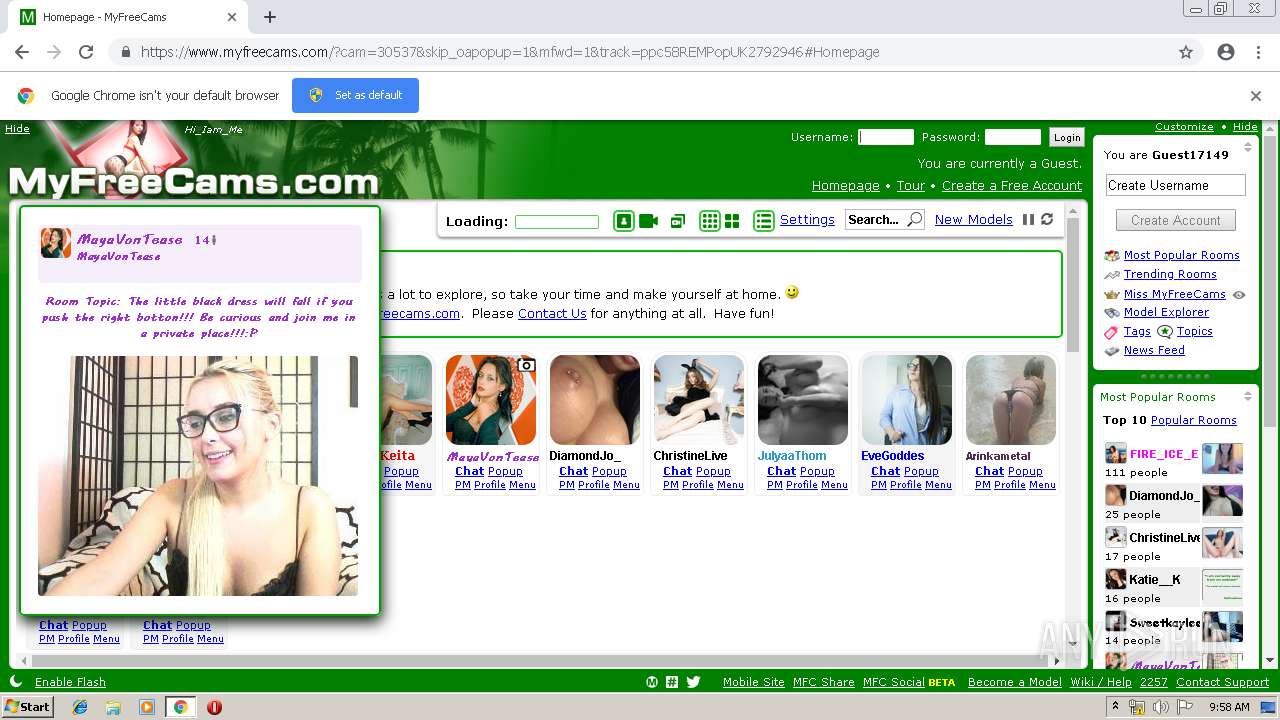Image resolution: width=1280 pixels, height=720 pixels.
Task: Open Chrome three-dot menu
Action: pos(1258,52)
